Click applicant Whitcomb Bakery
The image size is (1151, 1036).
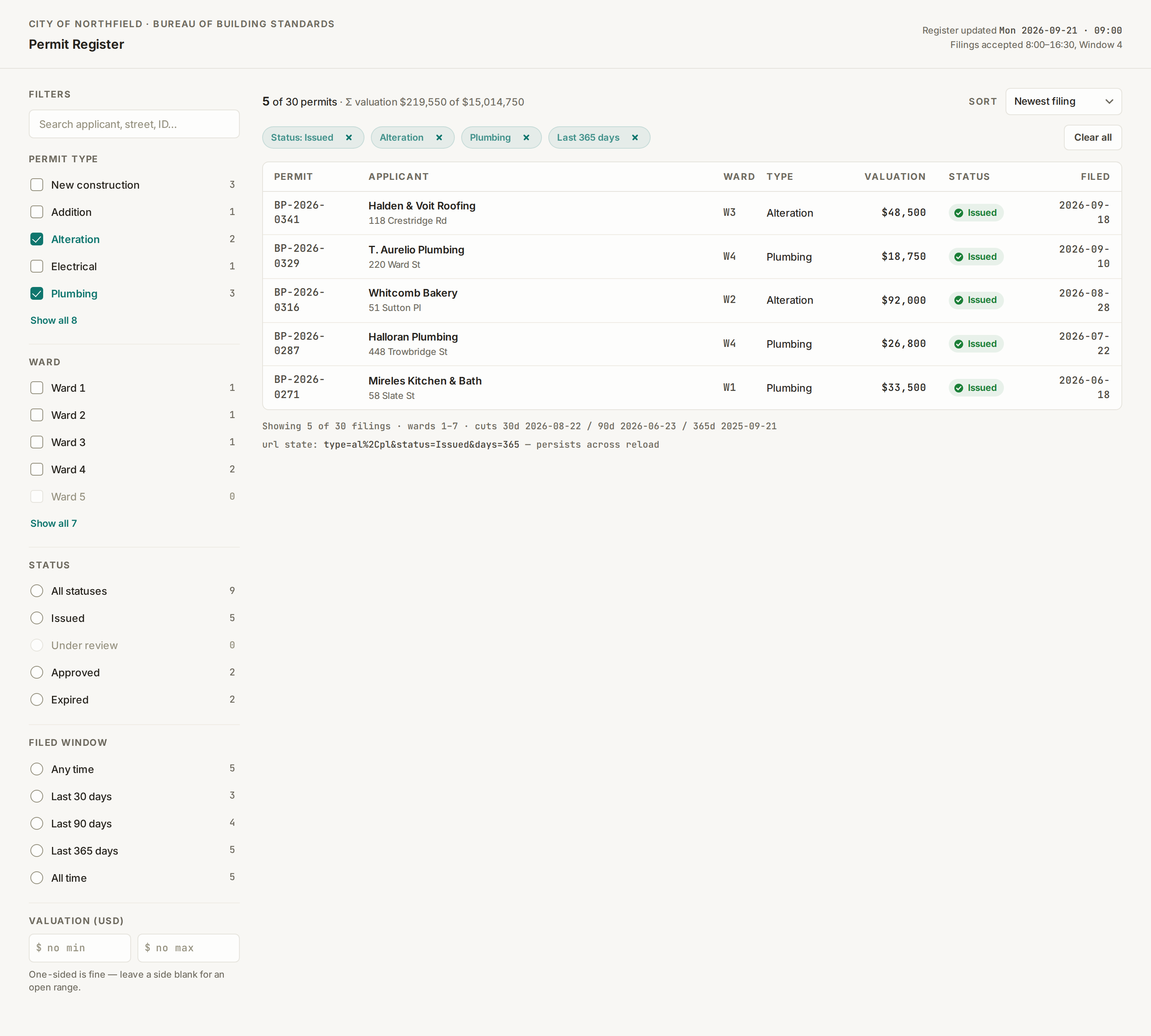[x=413, y=293]
